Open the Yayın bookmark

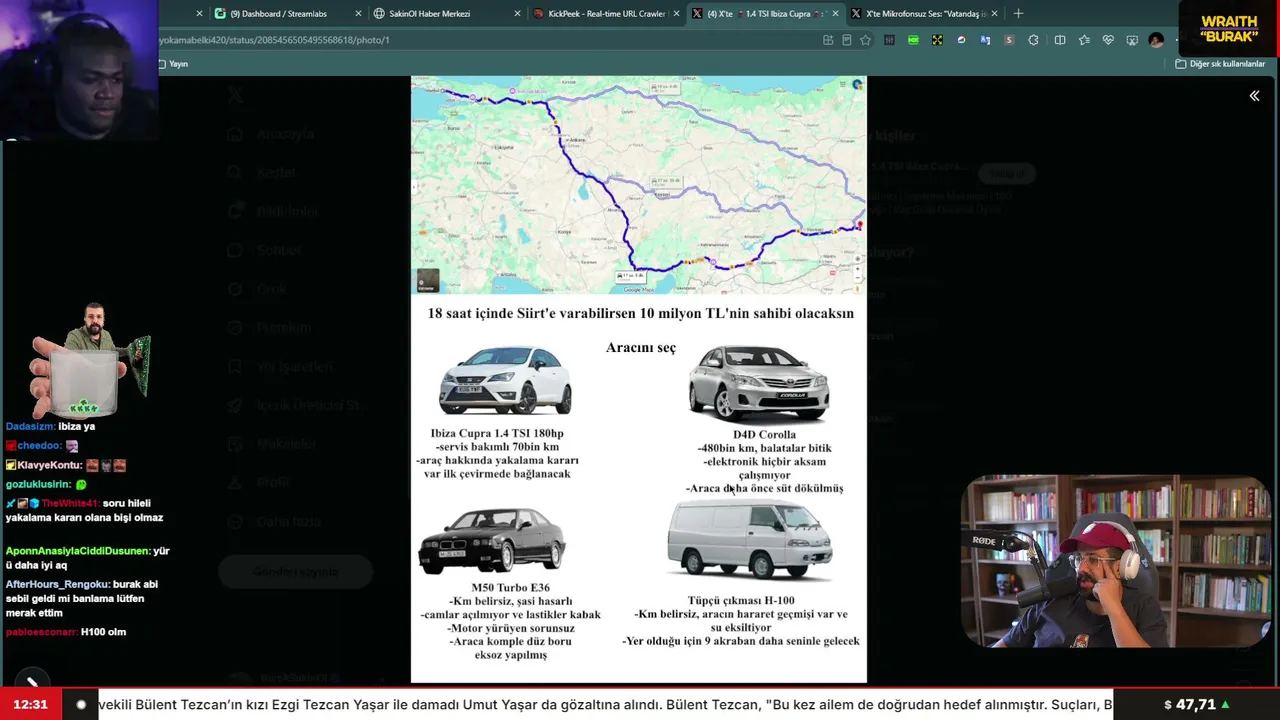pos(174,64)
